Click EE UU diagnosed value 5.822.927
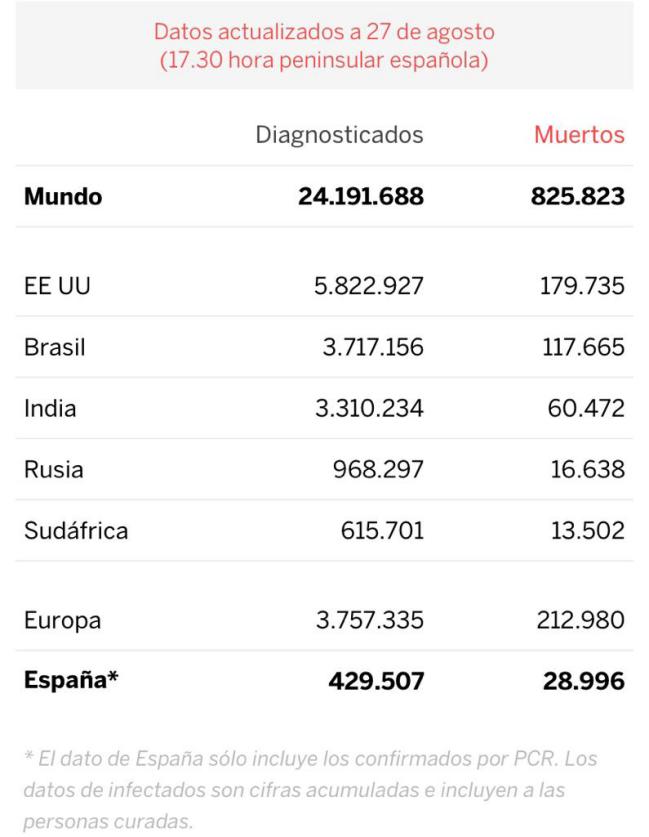The width and height of the screenshot is (649, 837). click(x=369, y=286)
